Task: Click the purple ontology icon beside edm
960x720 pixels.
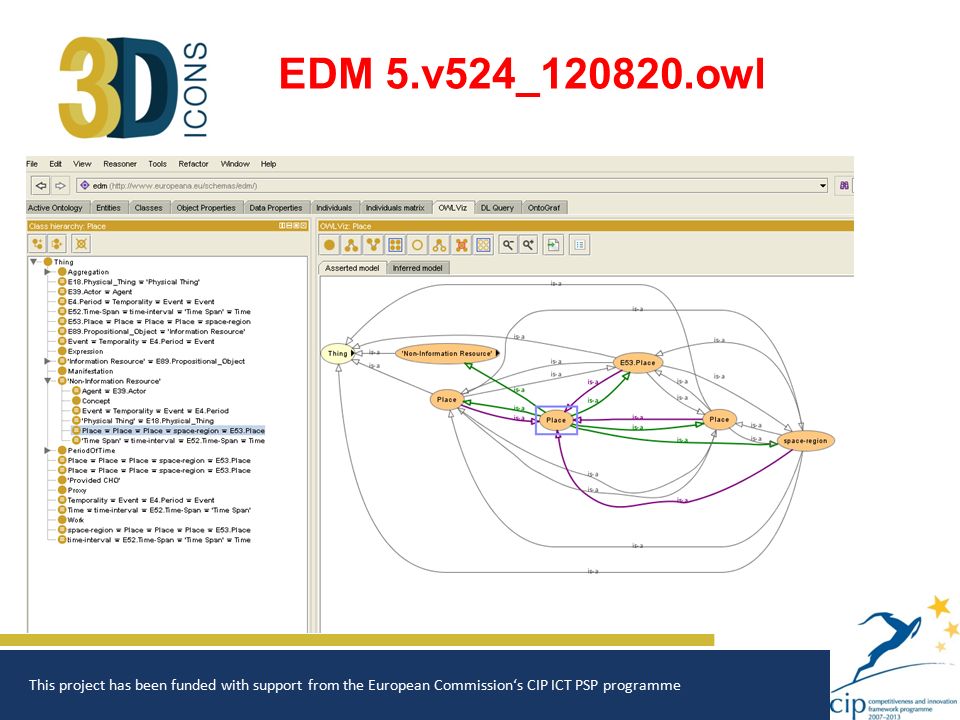Action: point(84,185)
